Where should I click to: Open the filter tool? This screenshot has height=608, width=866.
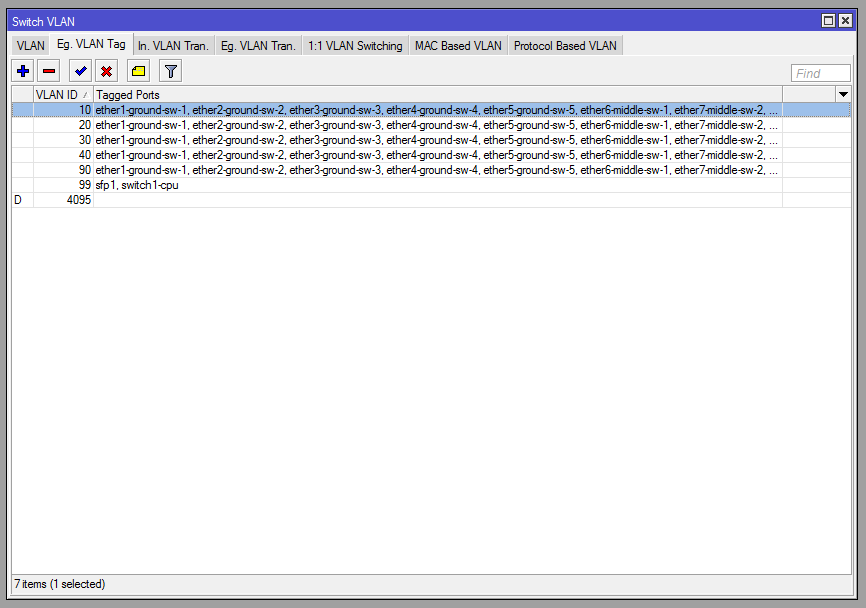click(x=169, y=70)
